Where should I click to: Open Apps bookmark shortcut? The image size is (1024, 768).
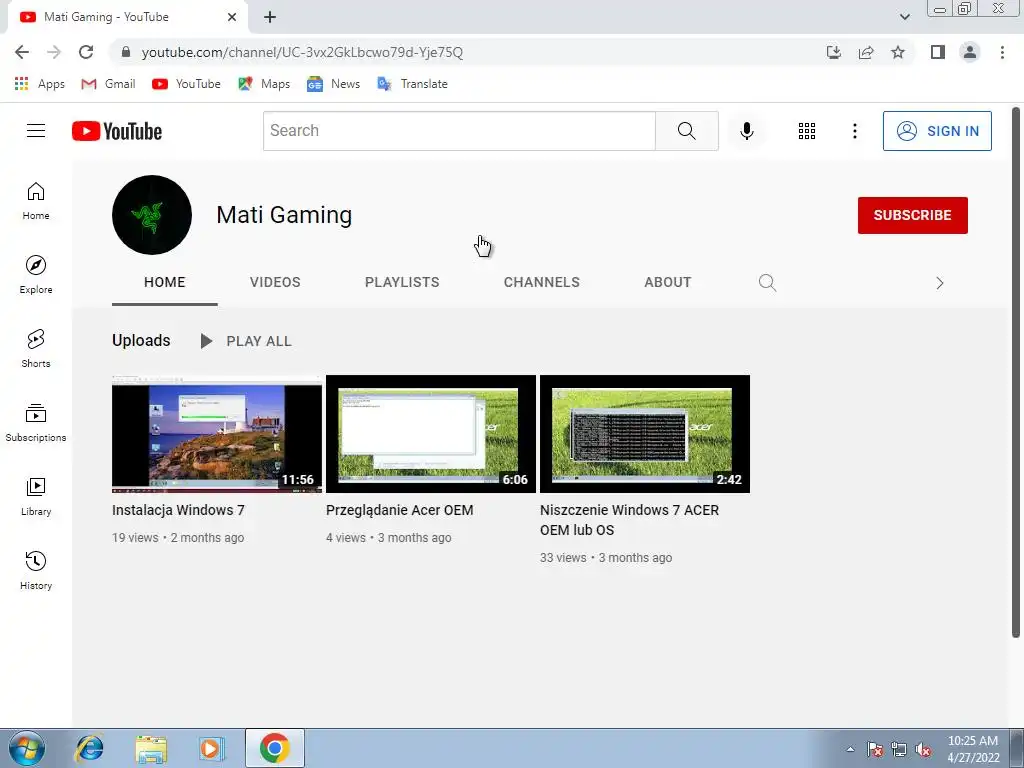coord(39,84)
